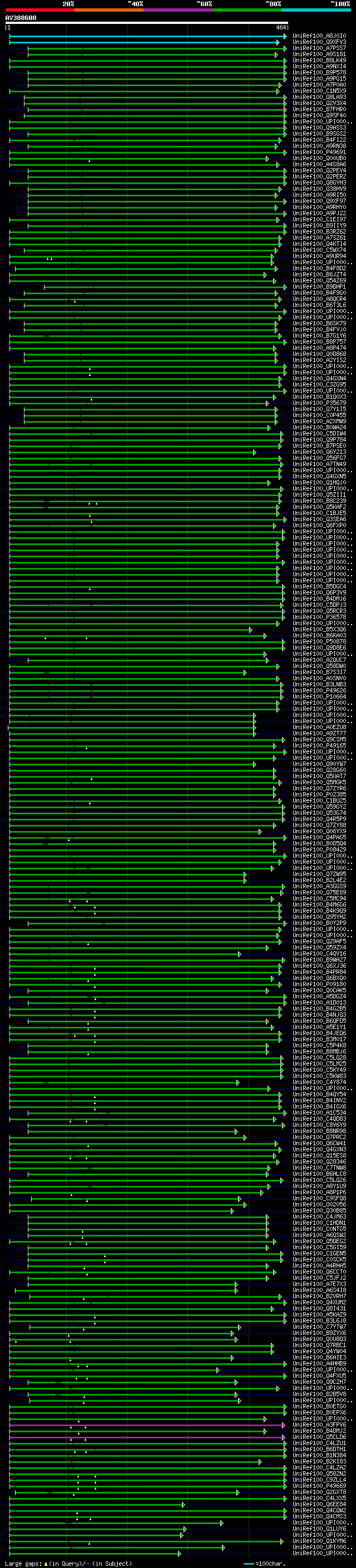This screenshot has height=1568, width=356.
Task: Select hit label UniRef100_P35679
Action: pos(319,403)
